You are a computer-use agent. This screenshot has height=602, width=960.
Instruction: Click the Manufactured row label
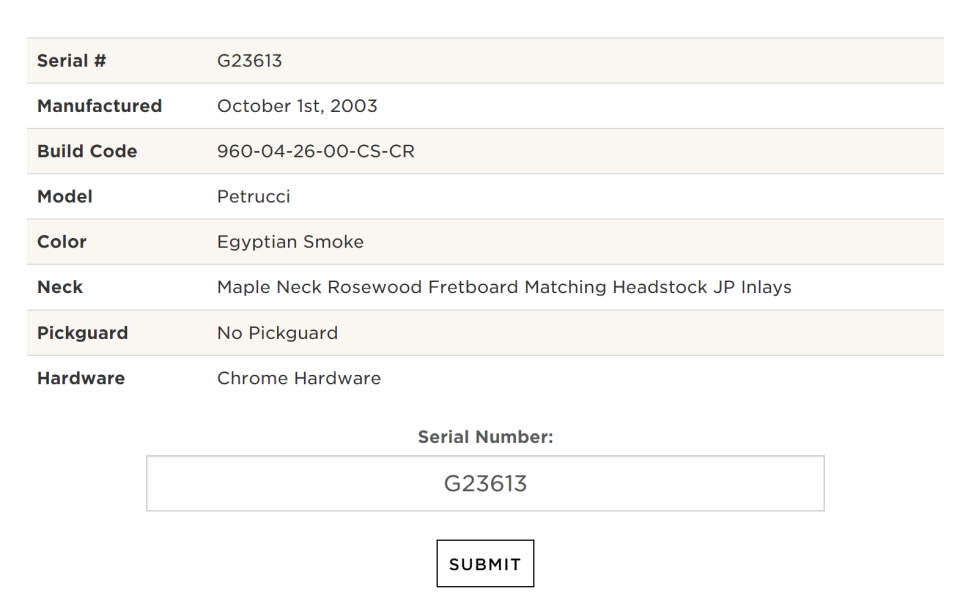99,106
